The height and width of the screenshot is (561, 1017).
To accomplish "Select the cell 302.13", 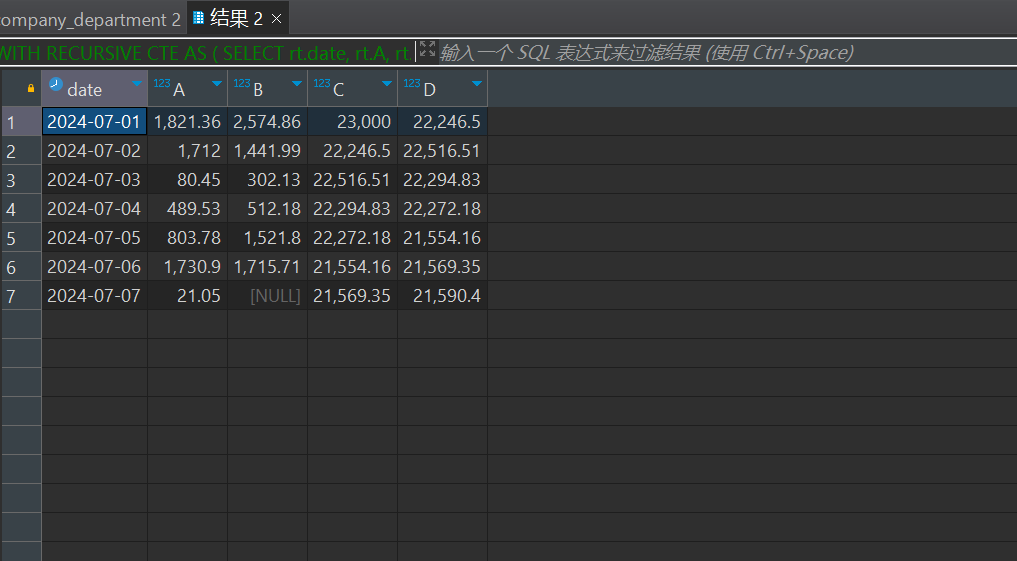I will (267, 180).
